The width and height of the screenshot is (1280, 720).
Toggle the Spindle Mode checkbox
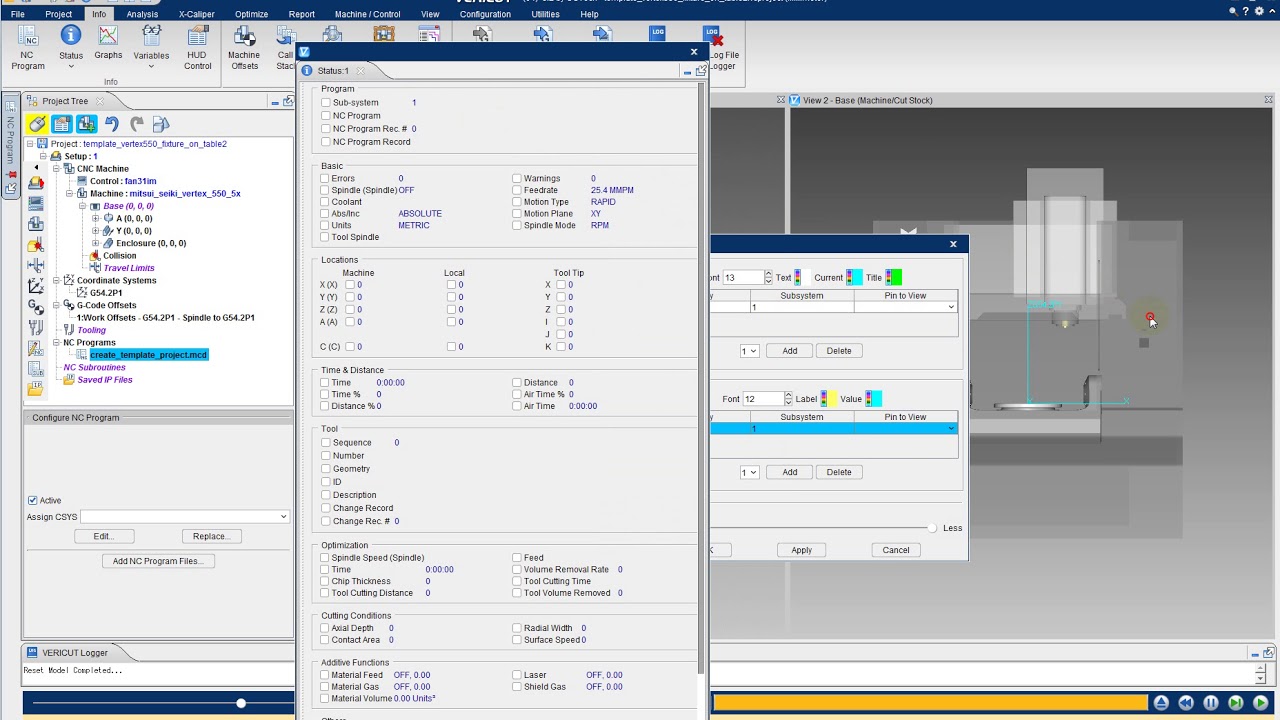click(x=517, y=226)
